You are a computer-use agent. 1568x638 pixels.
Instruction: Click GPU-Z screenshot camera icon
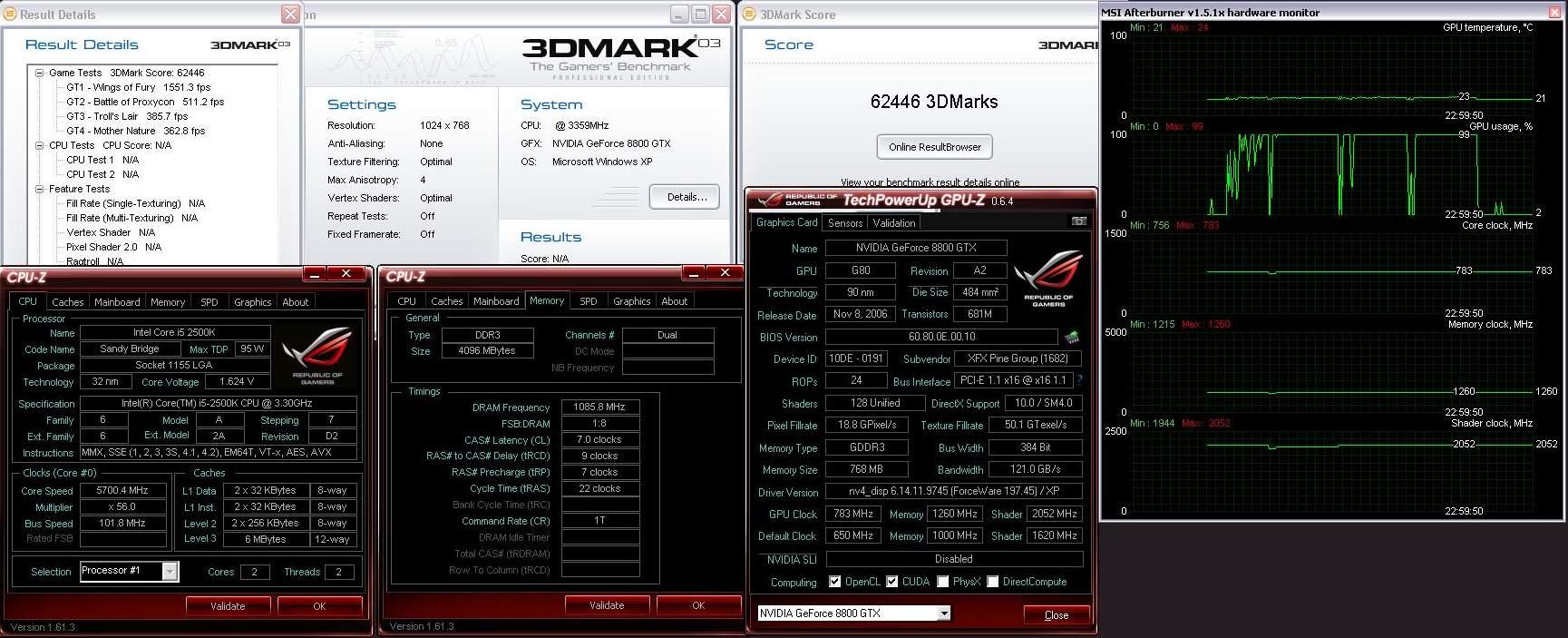pos(1079,221)
